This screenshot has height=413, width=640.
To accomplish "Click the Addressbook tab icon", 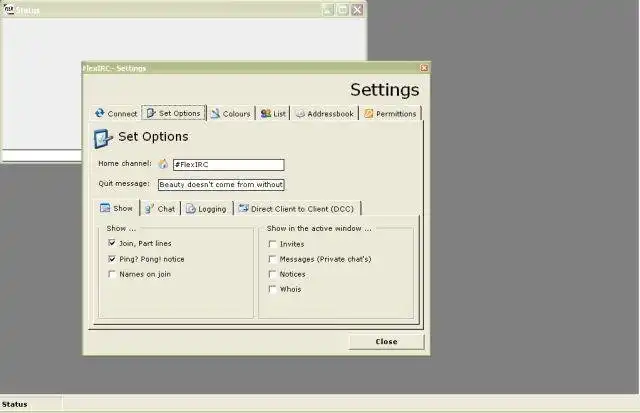I will point(300,113).
